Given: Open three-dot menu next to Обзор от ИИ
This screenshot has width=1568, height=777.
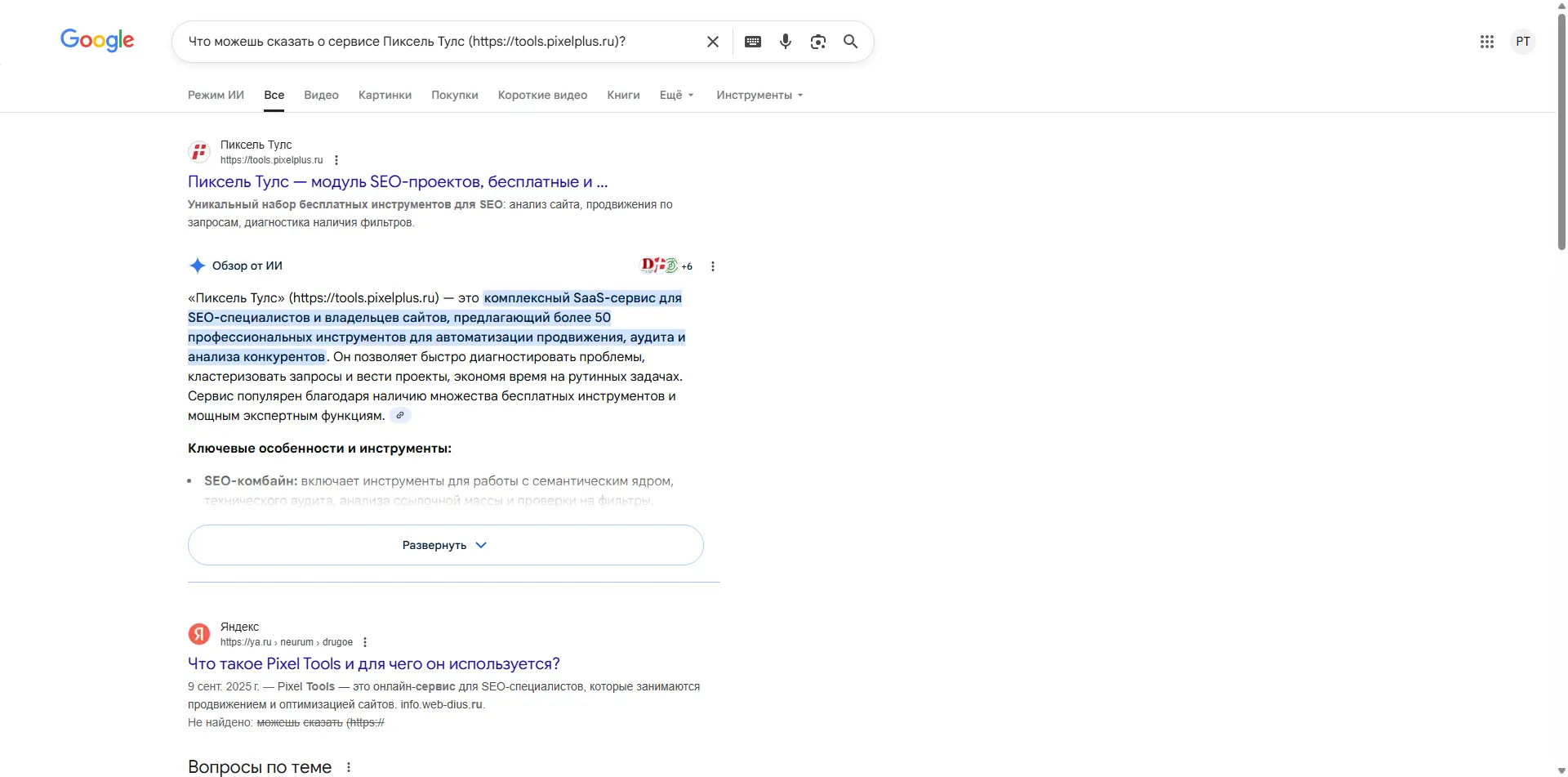Looking at the screenshot, I should point(712,266).
